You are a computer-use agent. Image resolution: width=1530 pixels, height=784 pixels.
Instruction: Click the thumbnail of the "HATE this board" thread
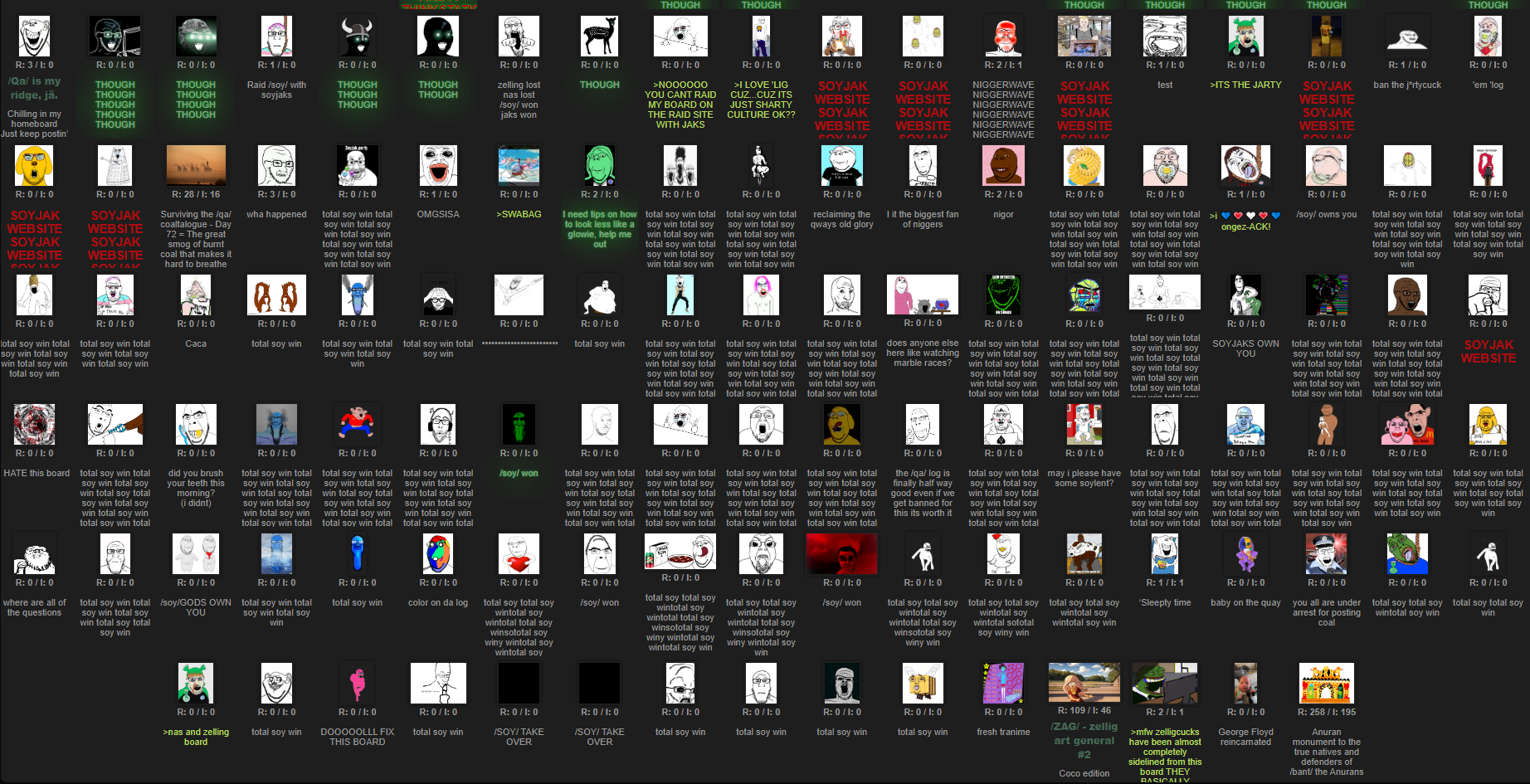[35, 425]
